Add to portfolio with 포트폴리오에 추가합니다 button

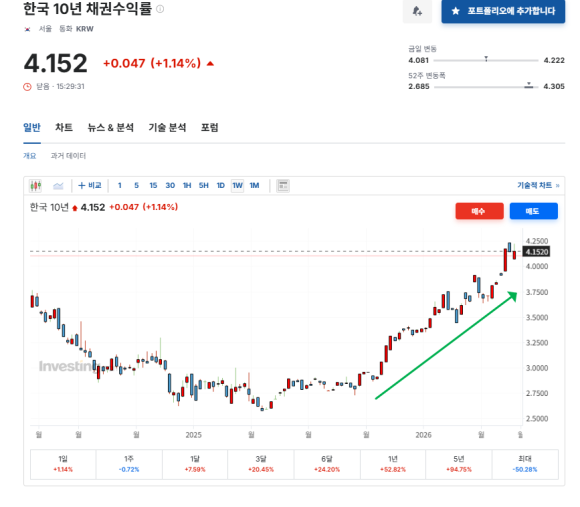click(503, 11)
